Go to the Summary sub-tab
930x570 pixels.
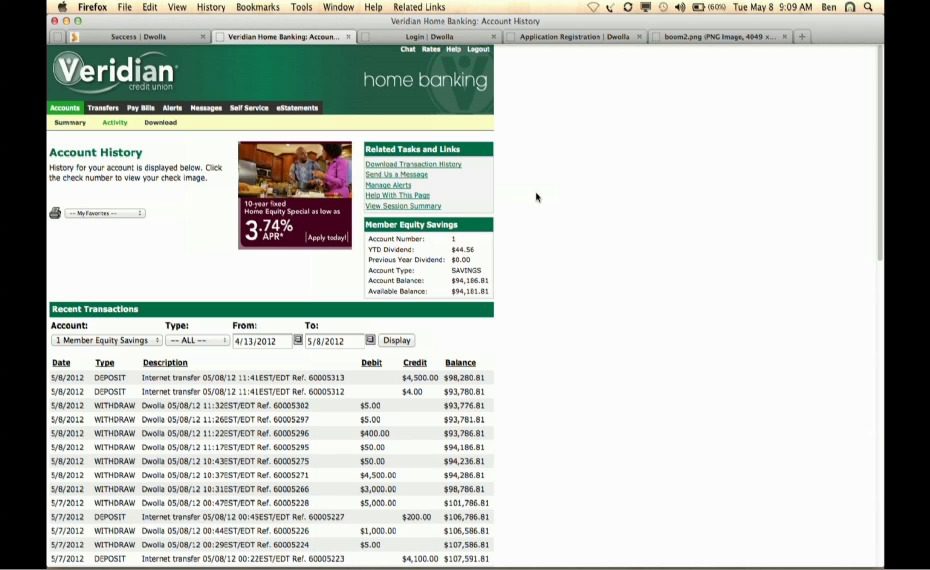70,123
